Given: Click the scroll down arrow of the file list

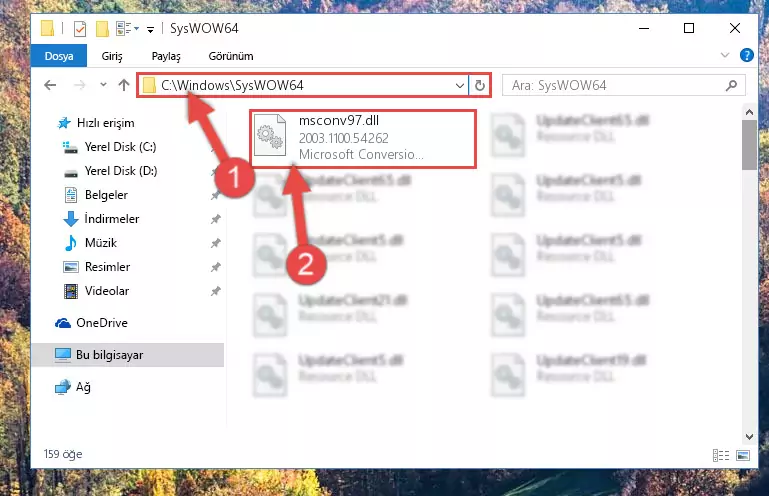Looking at the screenshot, I should point(749,436).
